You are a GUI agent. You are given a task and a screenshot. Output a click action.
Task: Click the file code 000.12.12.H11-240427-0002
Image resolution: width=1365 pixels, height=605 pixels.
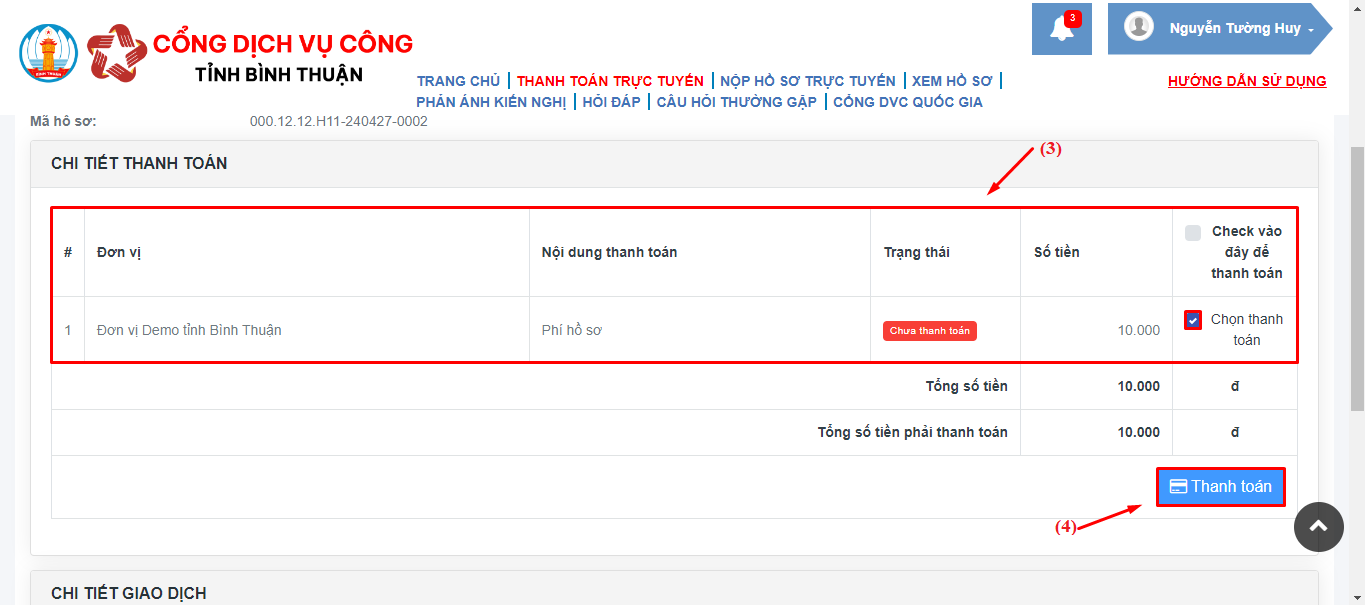tap(339, 121)
